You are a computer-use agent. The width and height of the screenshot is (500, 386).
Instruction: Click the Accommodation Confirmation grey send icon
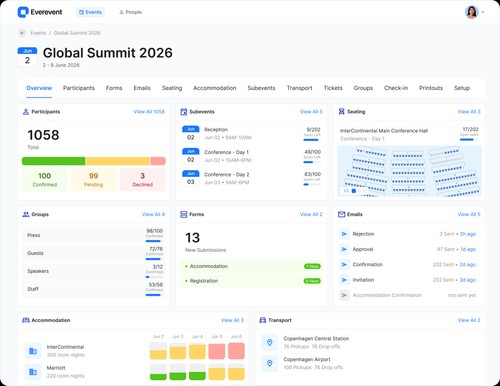pyautogui.click(x=344, y=295)
